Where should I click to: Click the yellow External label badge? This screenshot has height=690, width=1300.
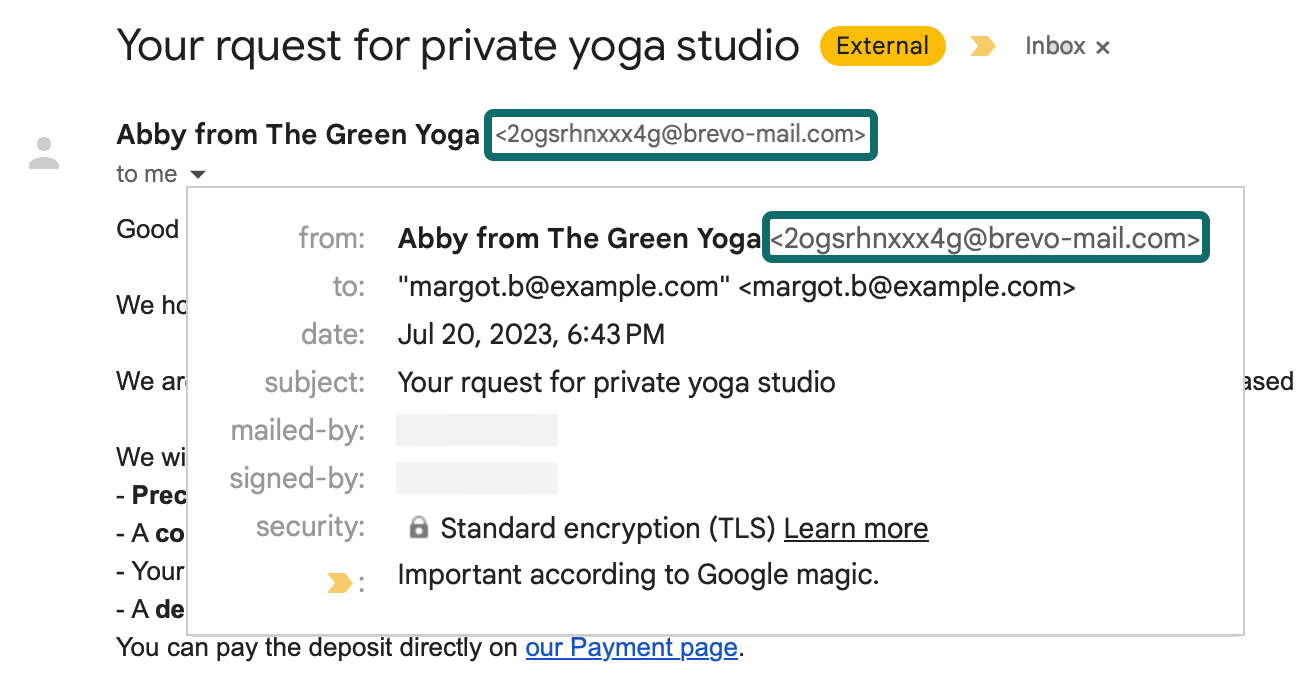point(882,46)
